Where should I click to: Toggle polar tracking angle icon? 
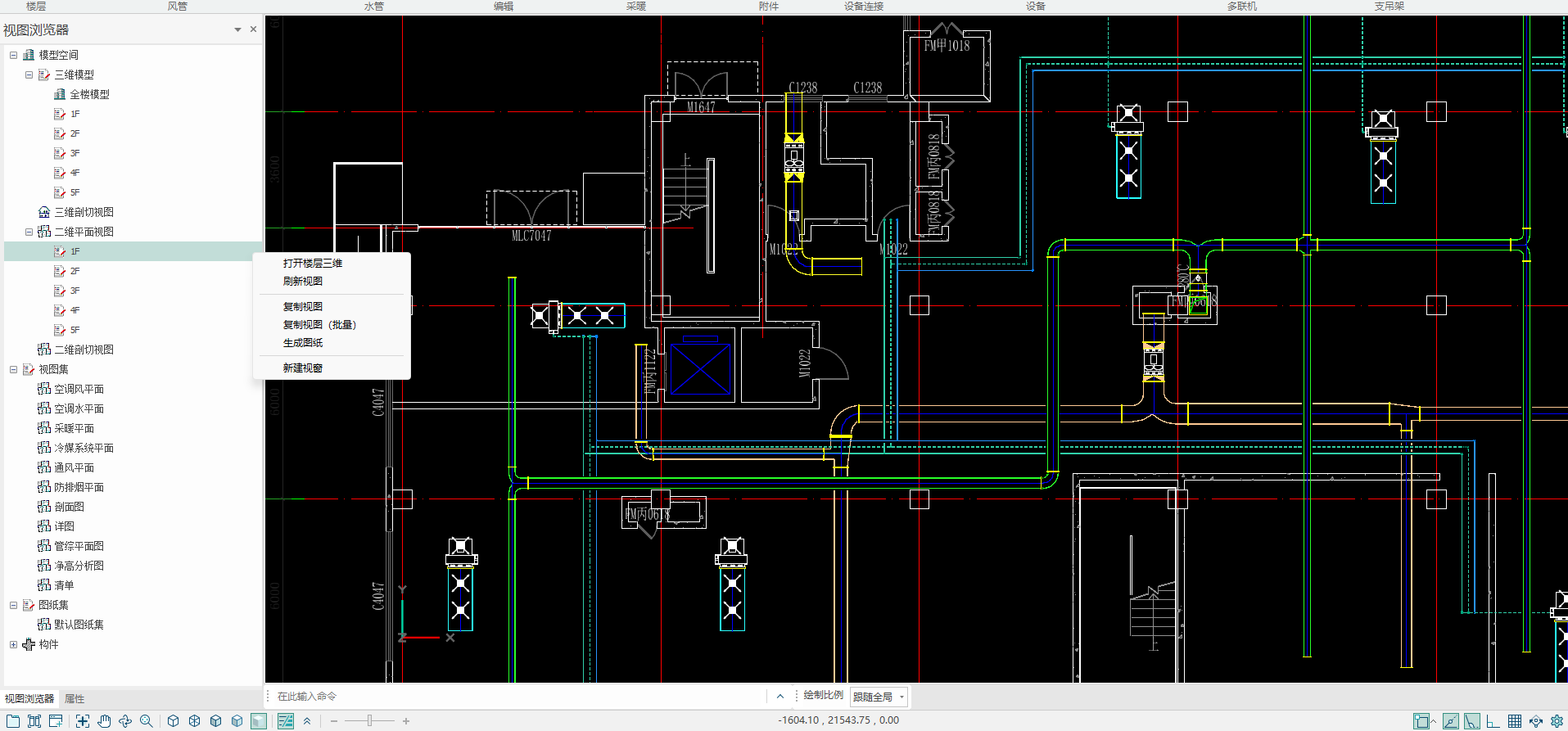point(1471,721)
